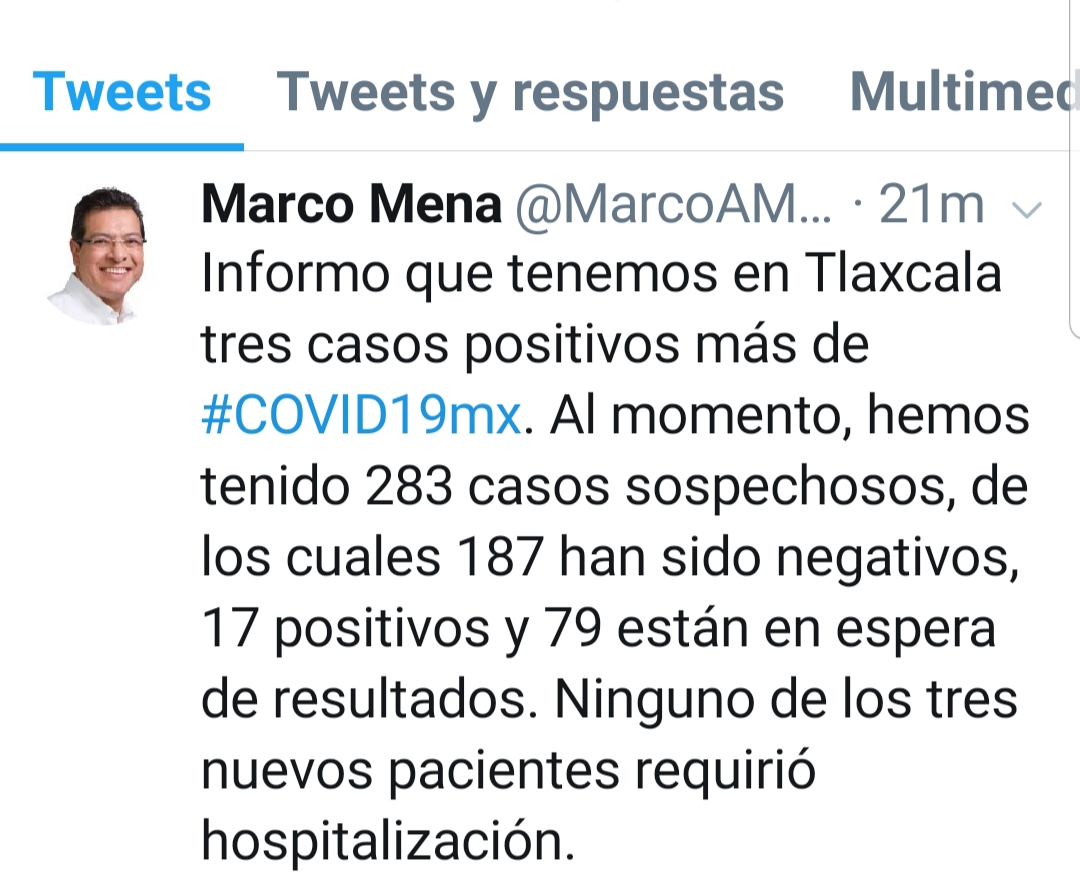1080x881 pixels.
Task: Click the blue underline beneath Tweets
Action: [122, 147]
